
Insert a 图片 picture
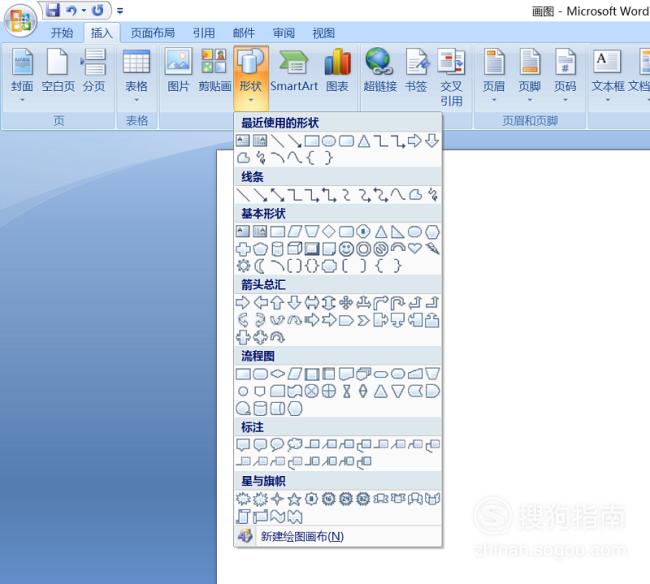178,70
